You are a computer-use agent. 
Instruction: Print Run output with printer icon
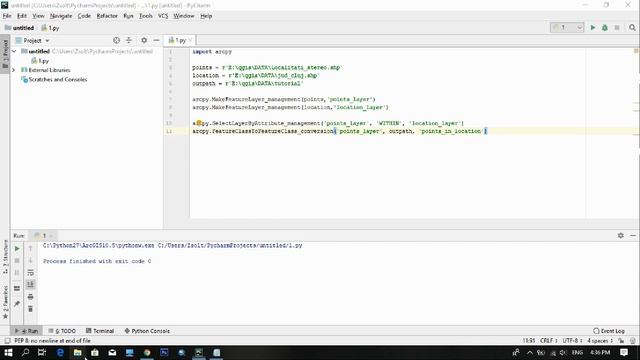[30, 297]
